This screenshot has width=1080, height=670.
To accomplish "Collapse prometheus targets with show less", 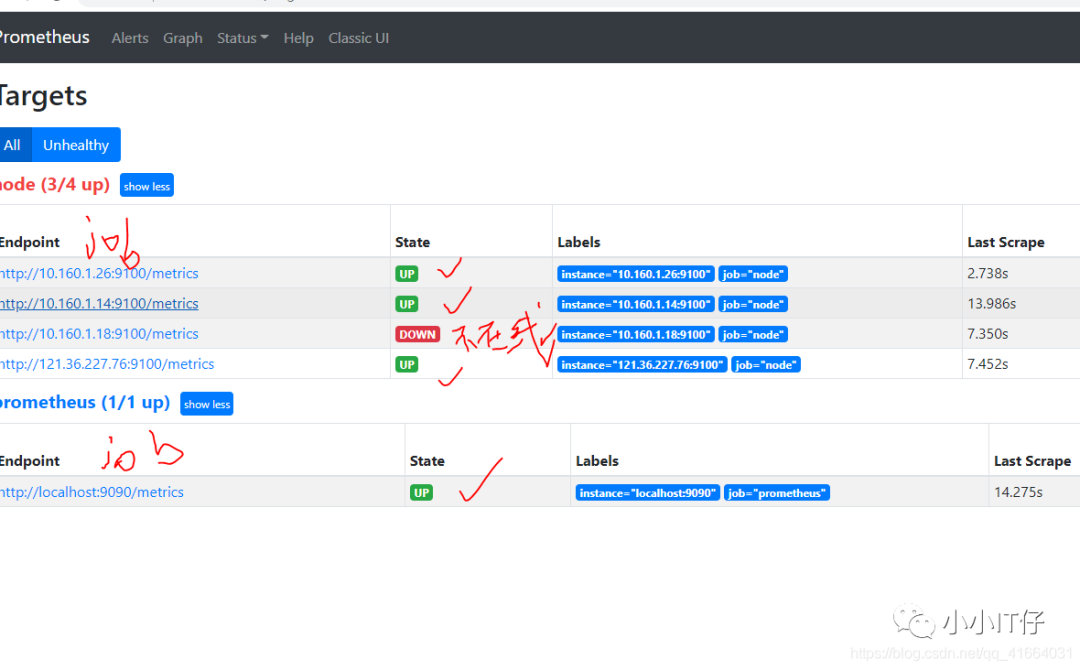I will [207, 404].
